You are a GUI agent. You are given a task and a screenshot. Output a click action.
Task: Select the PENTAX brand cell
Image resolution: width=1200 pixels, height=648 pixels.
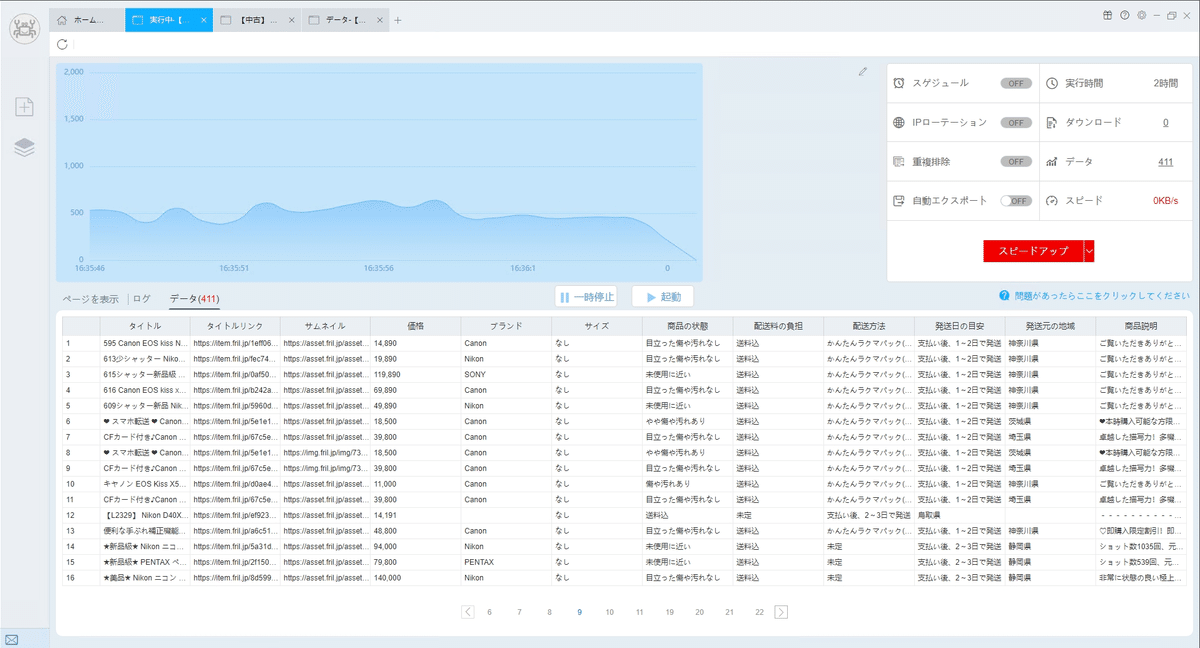[506, 562]
